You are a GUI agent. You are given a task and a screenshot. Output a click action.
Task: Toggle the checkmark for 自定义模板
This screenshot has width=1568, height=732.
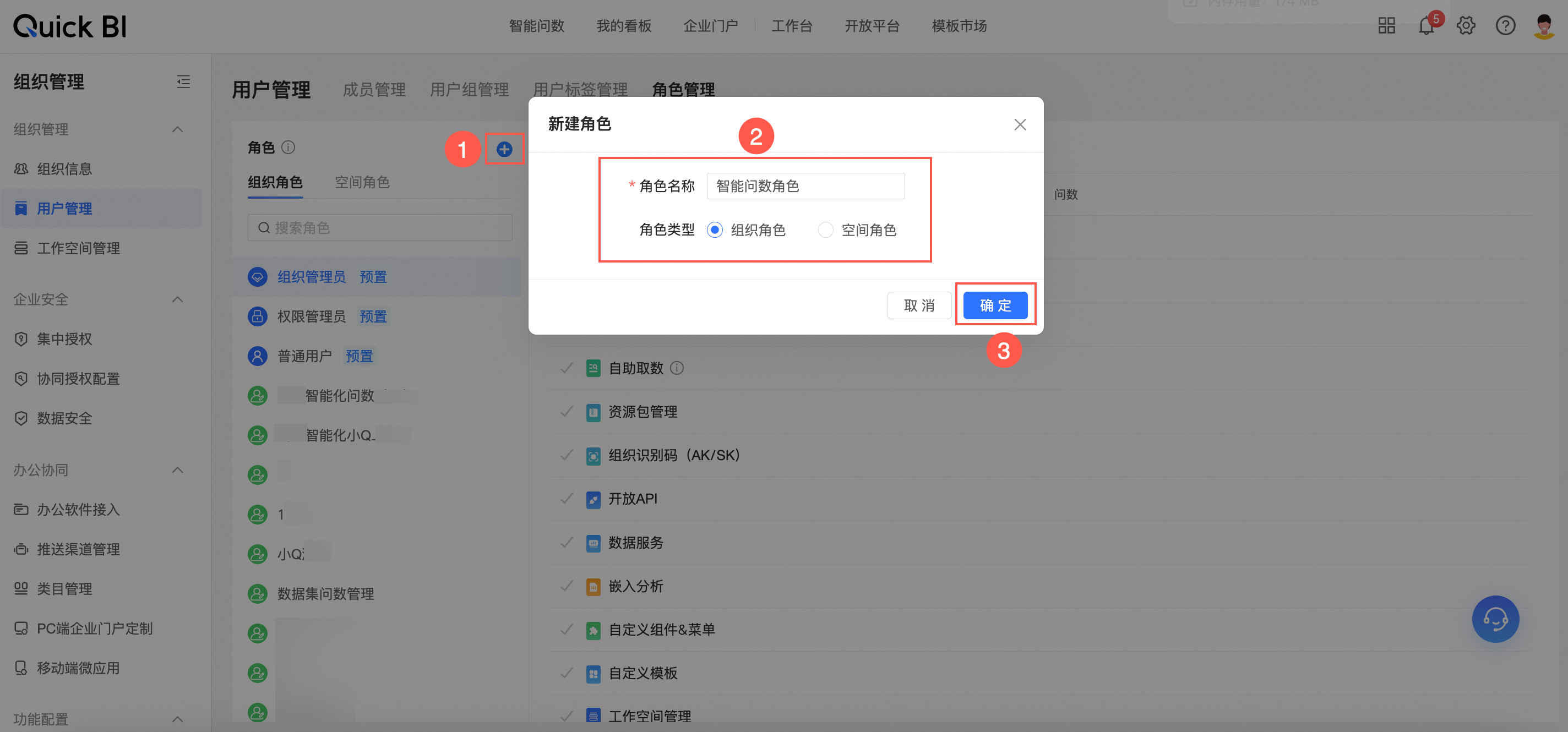pyautogui.click(x=566, y=673)
